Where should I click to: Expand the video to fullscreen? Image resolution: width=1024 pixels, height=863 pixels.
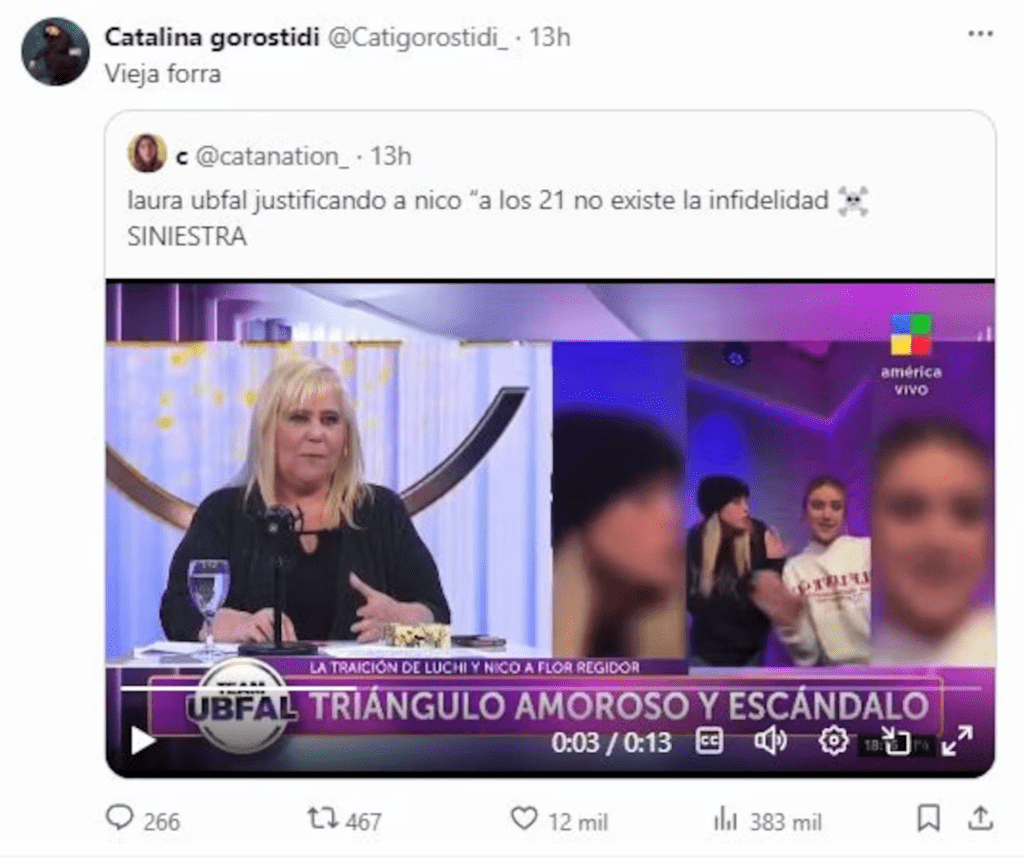[957, 741]
